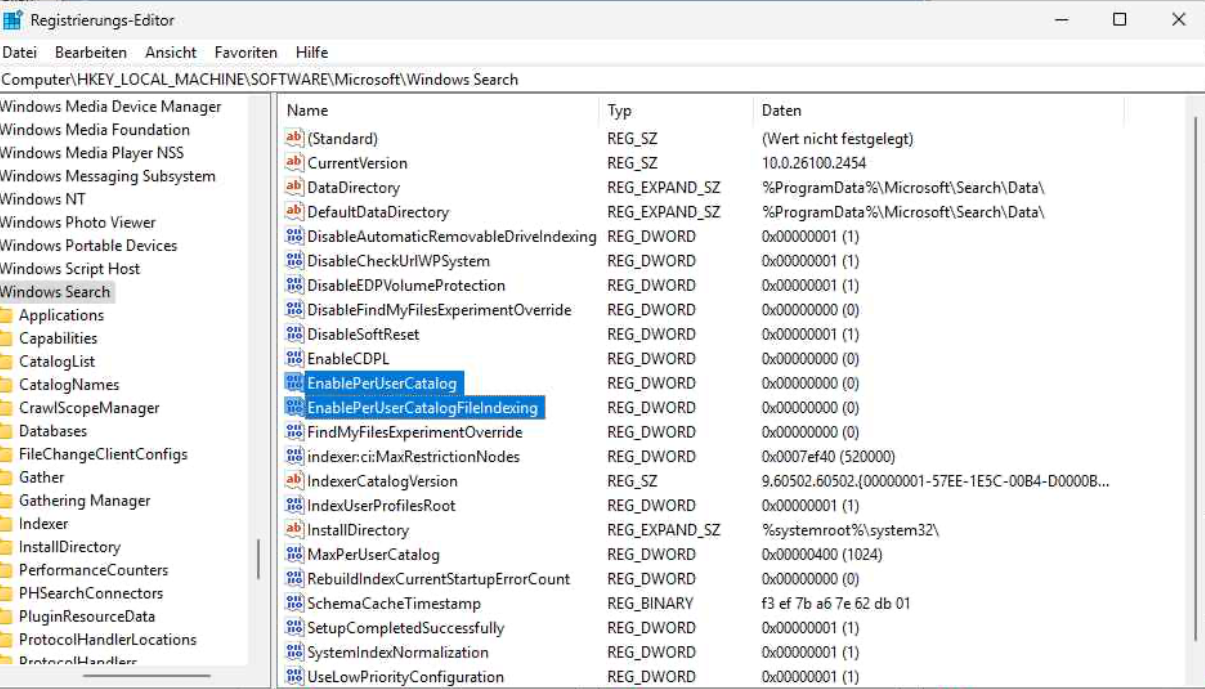Select the Windows NT key
Screen dimensions: 1205x689
pos(43,199)
